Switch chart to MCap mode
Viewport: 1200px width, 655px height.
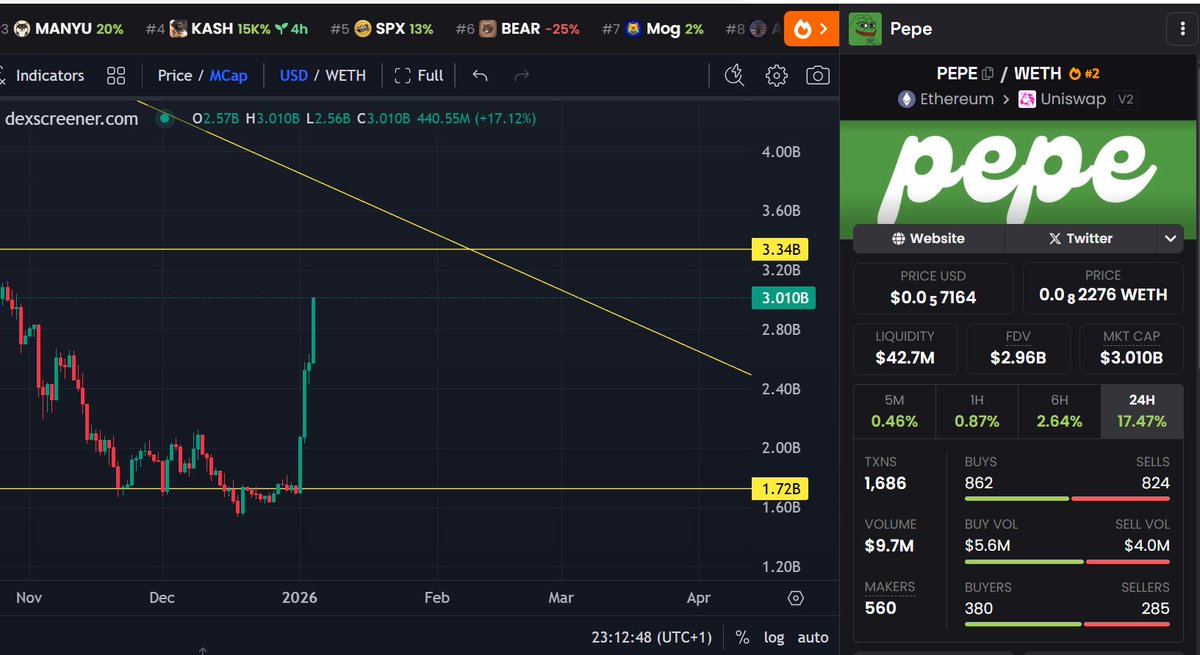[228, 75]
